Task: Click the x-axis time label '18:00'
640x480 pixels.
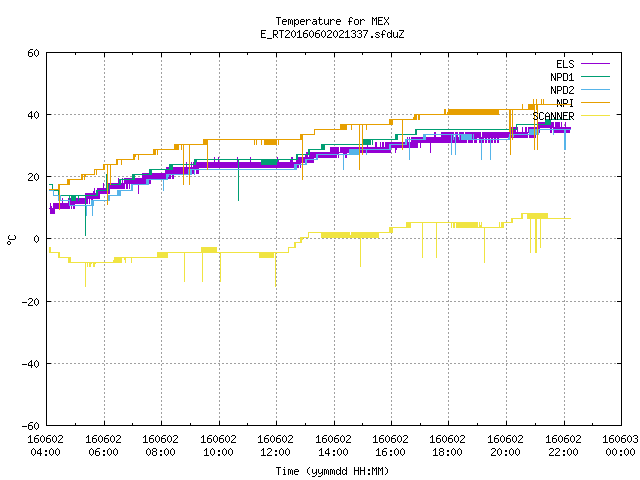Action: (x=448, y=452)
